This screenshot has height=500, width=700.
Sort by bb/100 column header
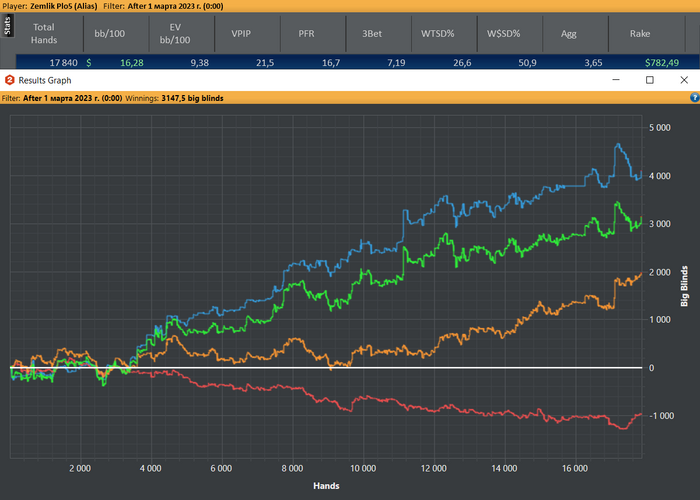click(x=110, y=33)
